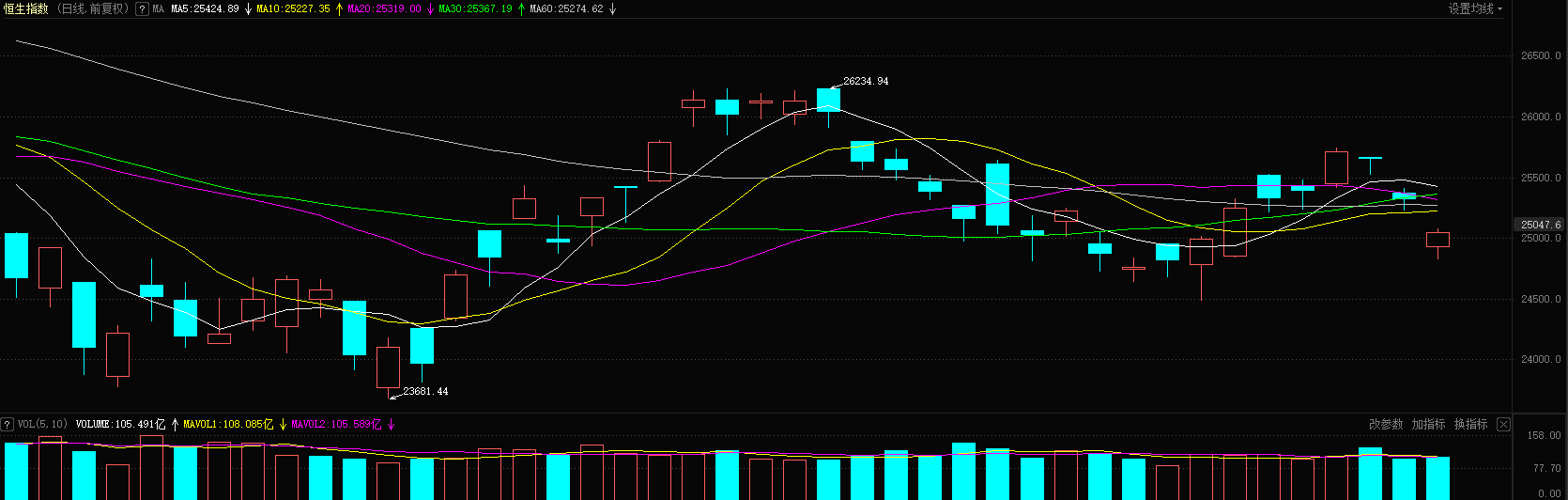Click the MA10 up arrow indicator
Image resolution: width=1568 pixels, height=500 pixels.
coord(339,9)
